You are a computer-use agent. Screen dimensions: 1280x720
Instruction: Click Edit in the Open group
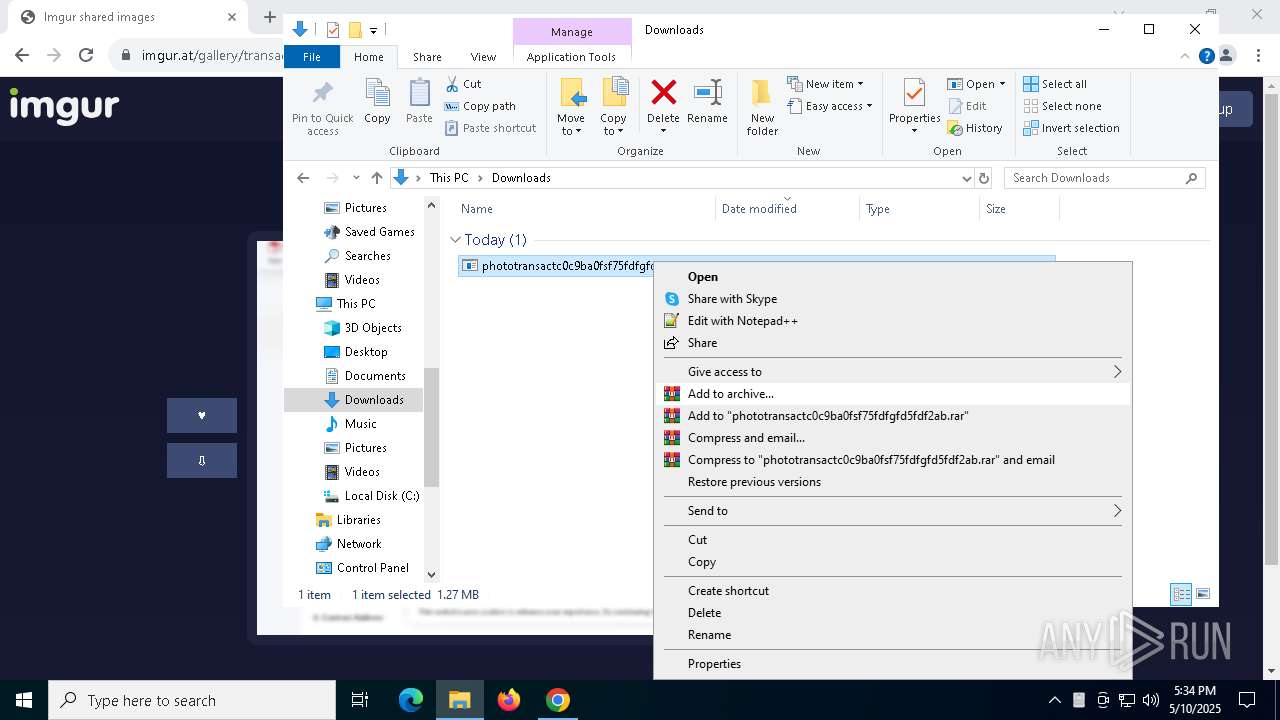tap(967, 106)
